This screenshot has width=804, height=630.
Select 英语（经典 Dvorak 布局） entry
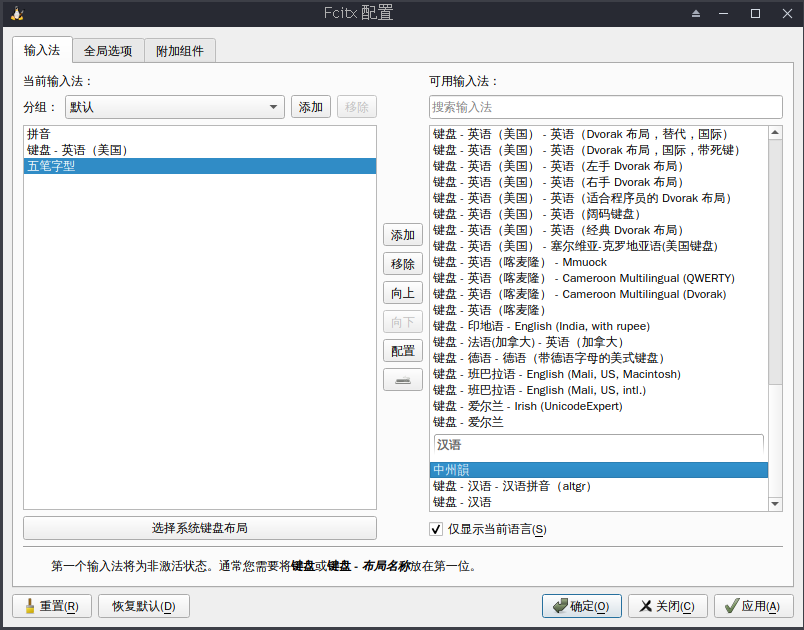(x=599, y=230)
